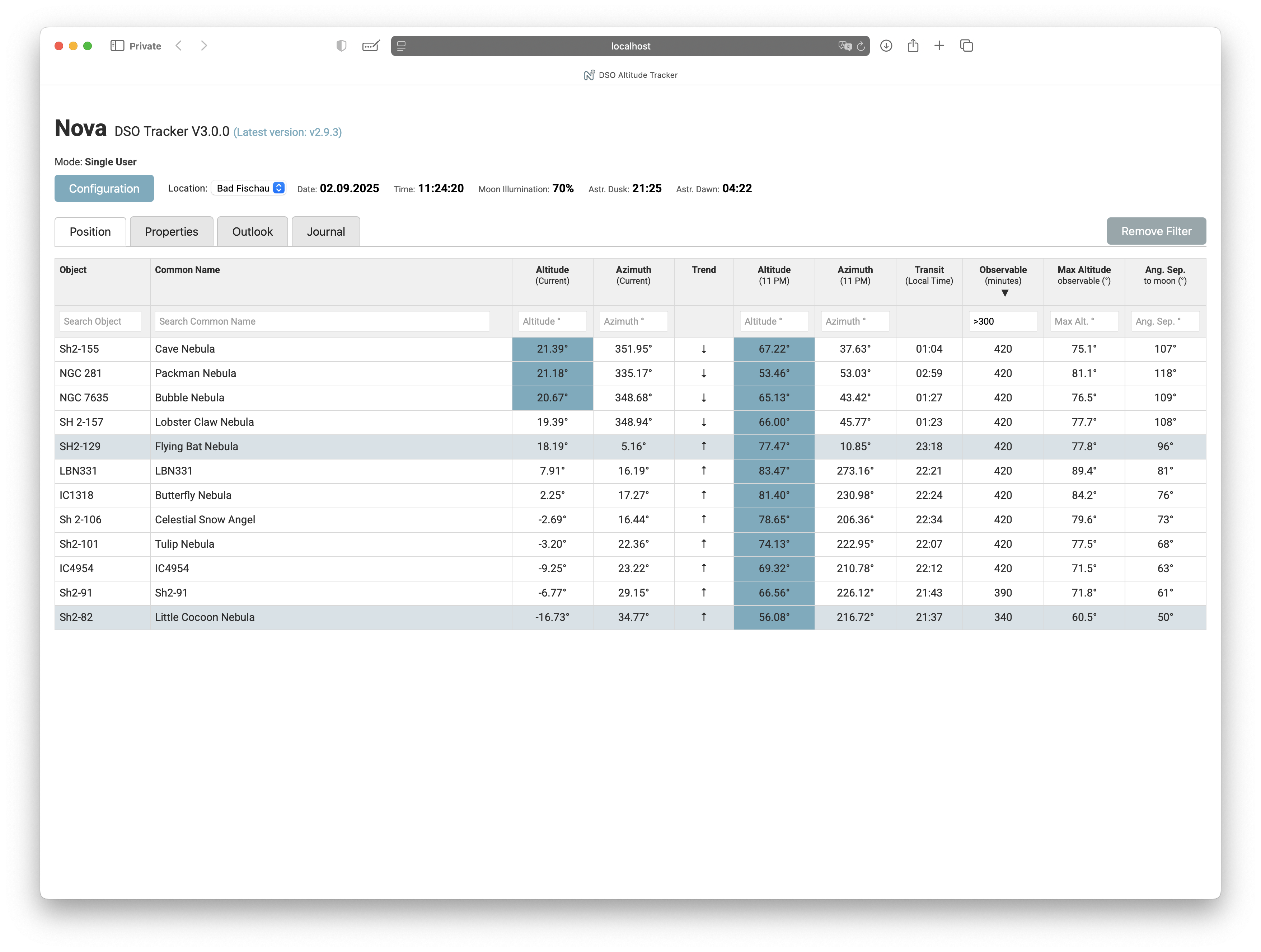The image size is (1261, 952).
Task: Click the browser forward arrow
Action: [x=204, y=46]
